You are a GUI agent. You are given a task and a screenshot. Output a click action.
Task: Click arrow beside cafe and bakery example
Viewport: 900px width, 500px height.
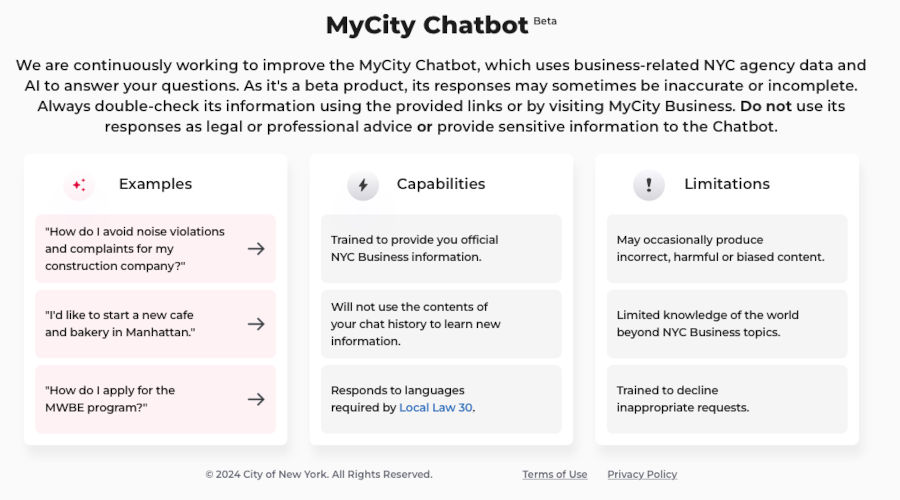coord(256,324)
